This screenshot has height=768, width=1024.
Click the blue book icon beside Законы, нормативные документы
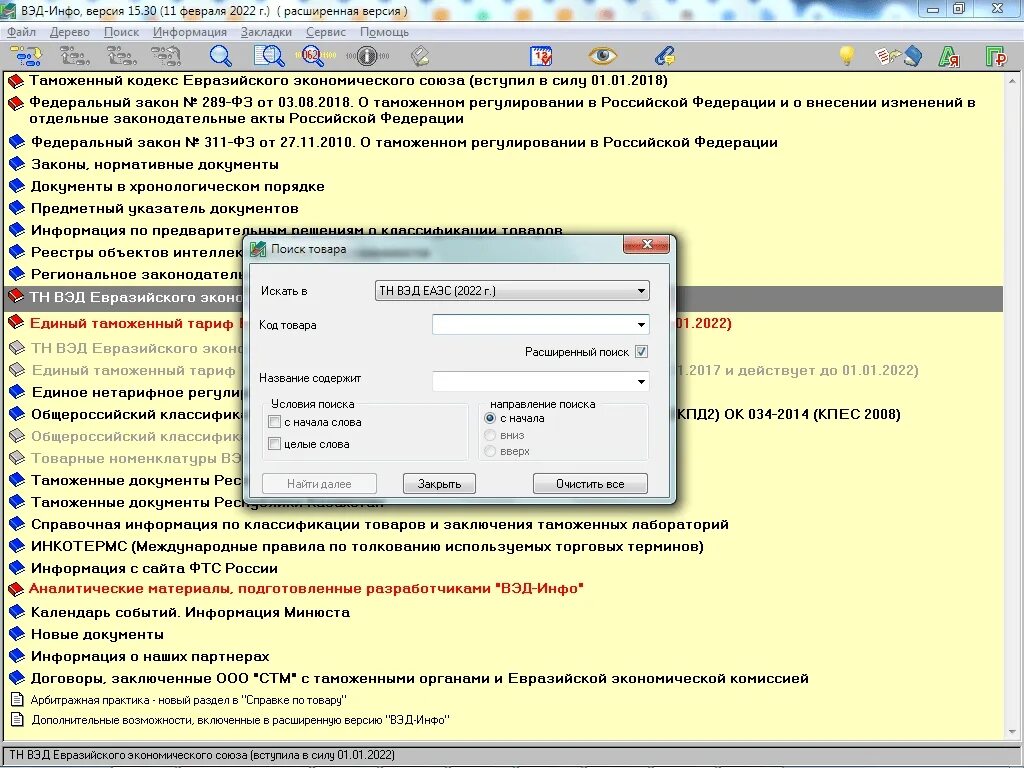pos(17,164)
